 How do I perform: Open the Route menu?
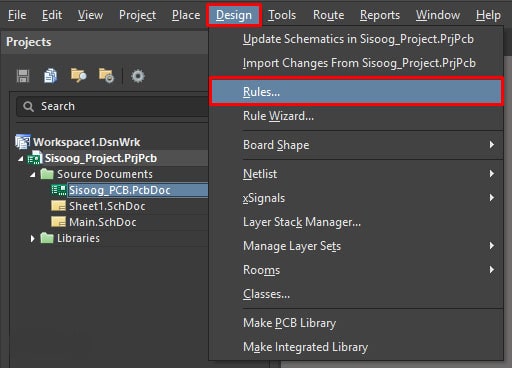tap(328, 15)
